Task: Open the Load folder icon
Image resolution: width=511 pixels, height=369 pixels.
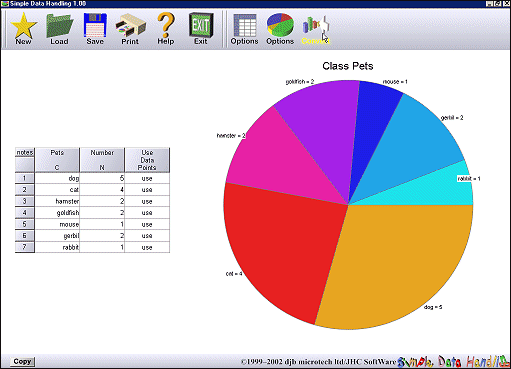Action: pos(59,29)
